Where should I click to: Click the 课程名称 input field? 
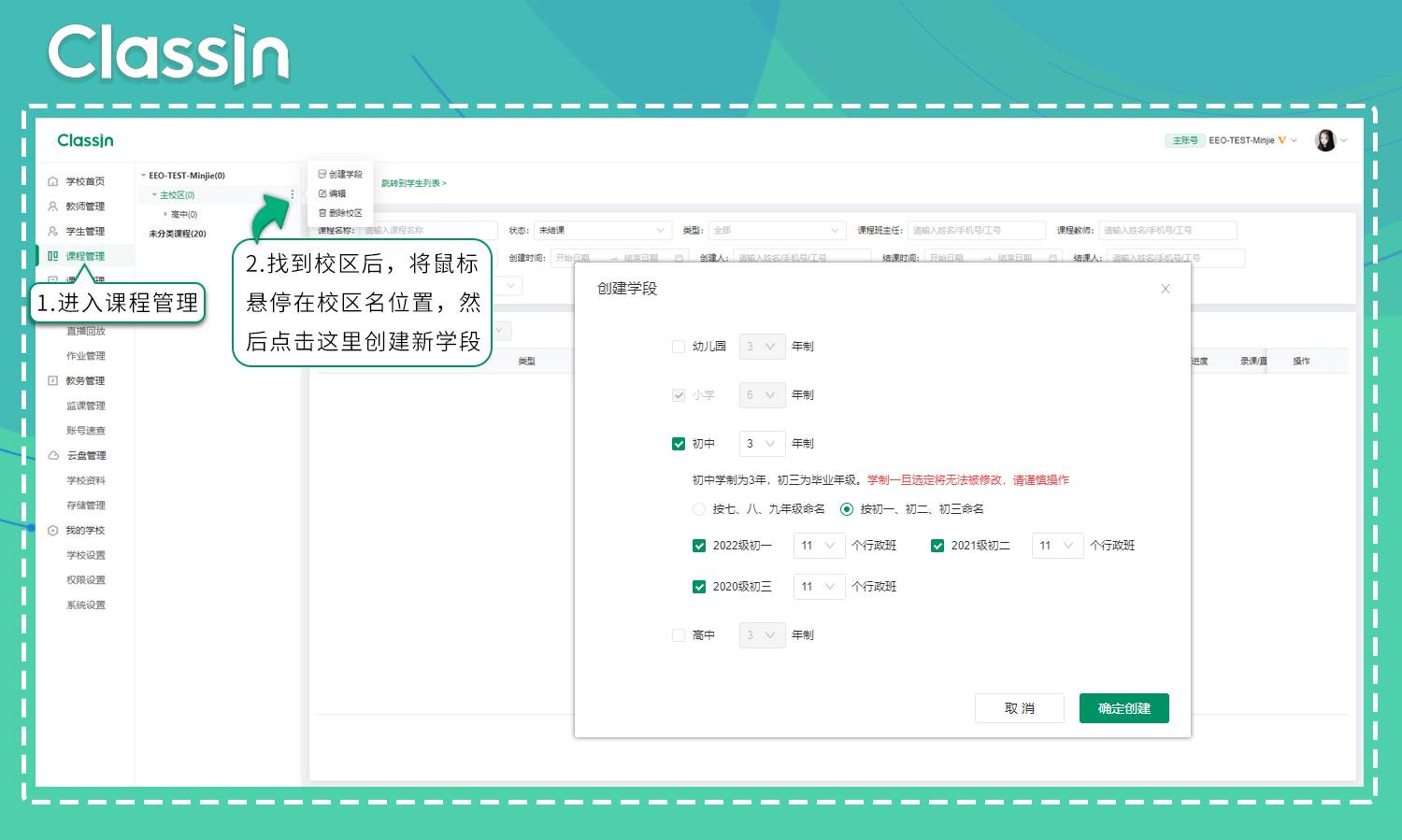(x=428, y=230)
